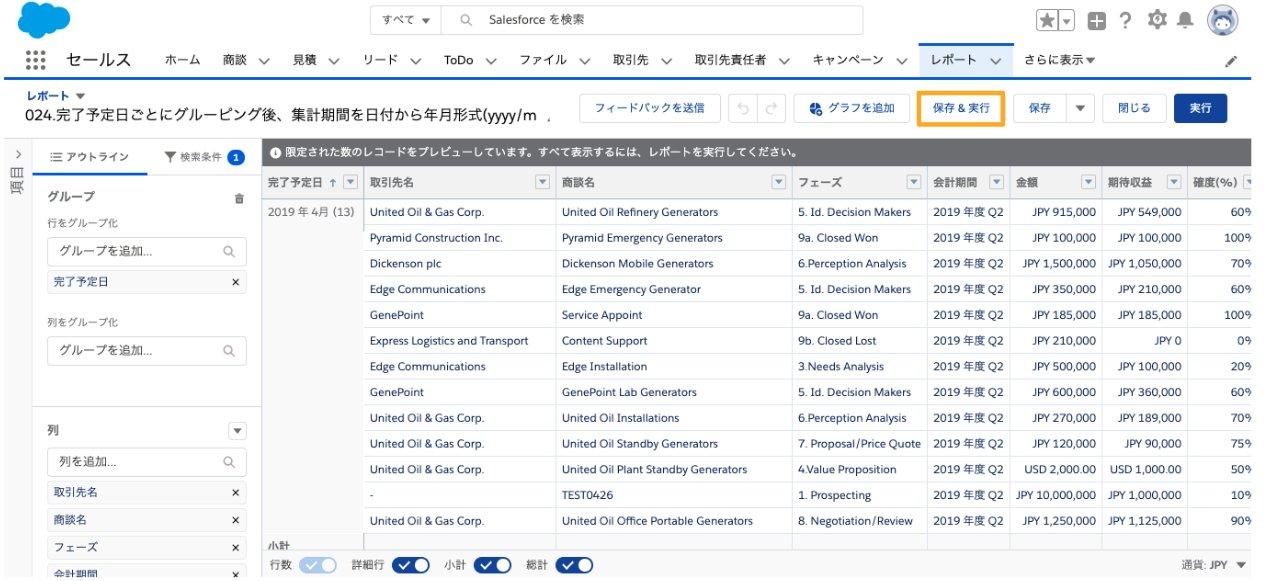Click the 列を追加 input field
Screen dimensions: 1267x581
point(147,462)
